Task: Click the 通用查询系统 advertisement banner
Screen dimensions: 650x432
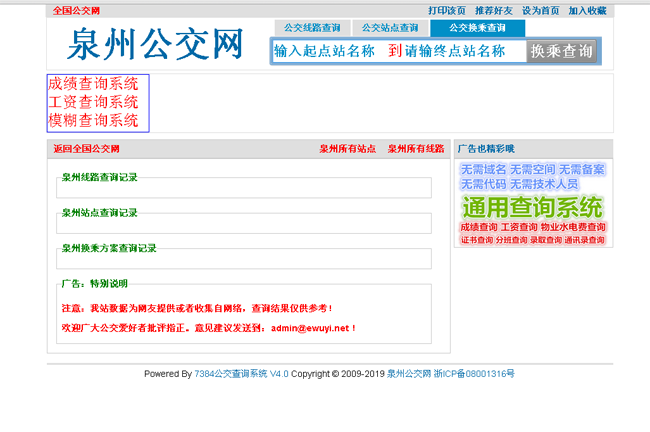Action: point(533,204)
